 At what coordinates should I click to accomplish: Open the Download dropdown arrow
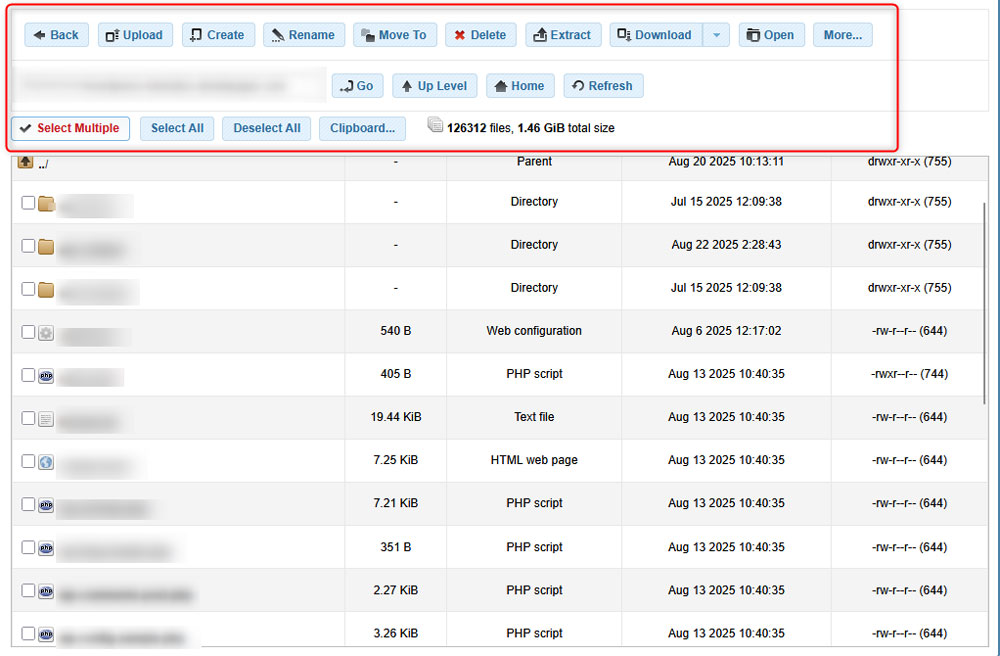pyautogui.click(x=716, y=34)
